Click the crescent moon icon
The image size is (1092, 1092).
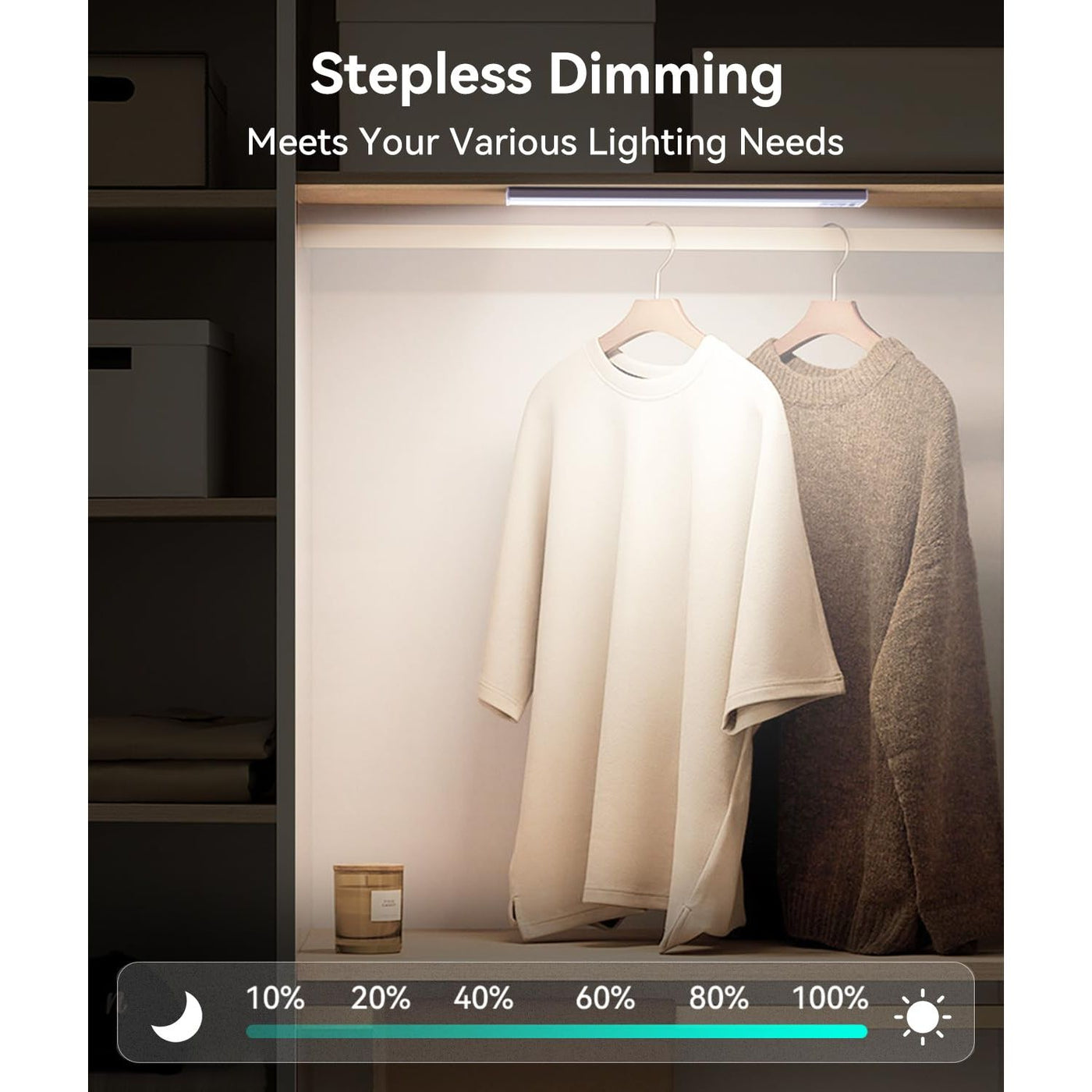[x=177, y=1016]
